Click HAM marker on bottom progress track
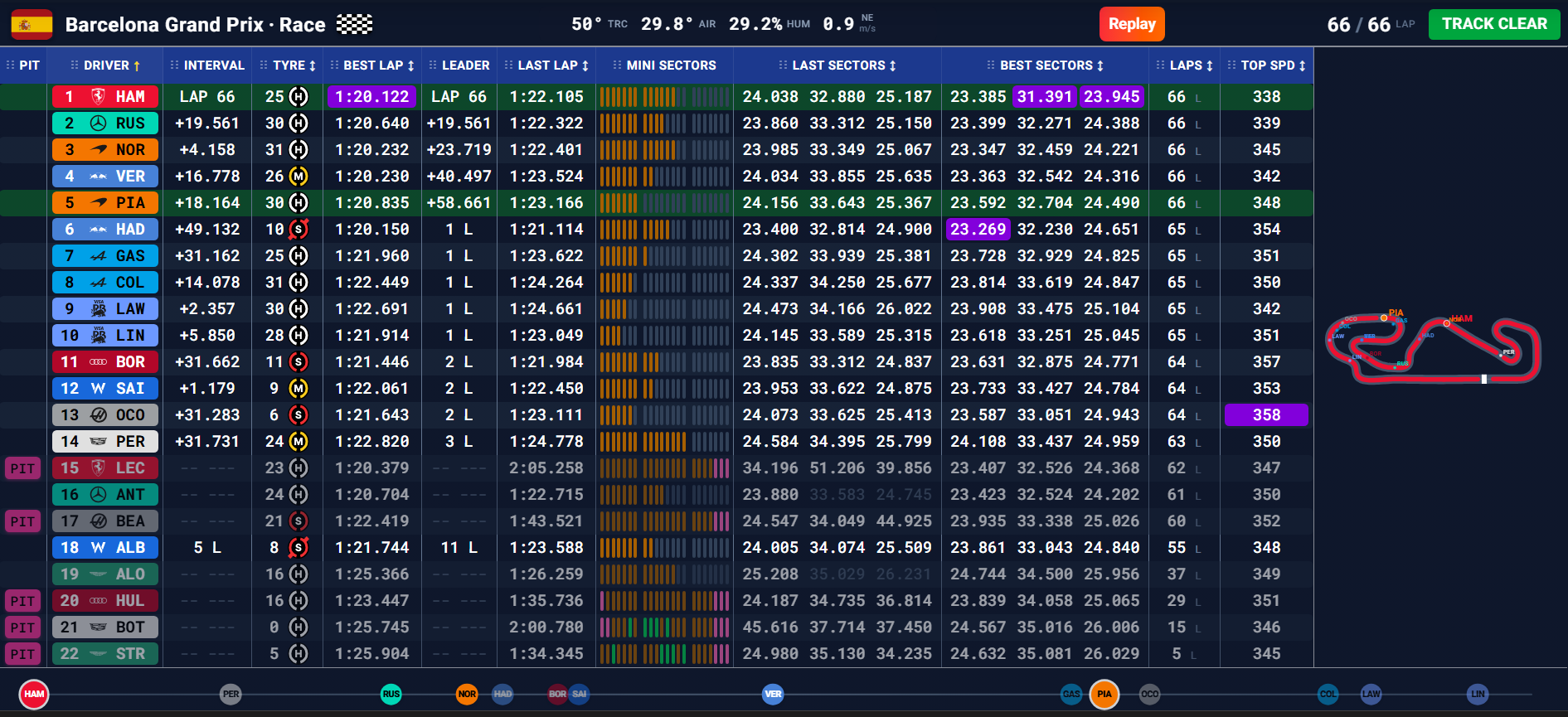Viewport: 1568px width, 717px height. click(34, 694)
